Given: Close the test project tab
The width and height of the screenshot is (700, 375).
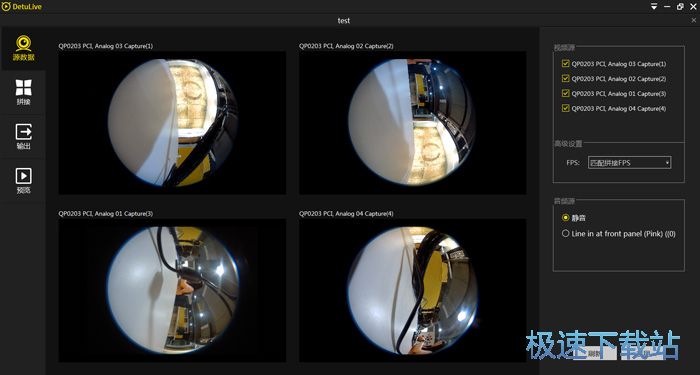Looking at the screenshot, I should (x=693, y=21).
